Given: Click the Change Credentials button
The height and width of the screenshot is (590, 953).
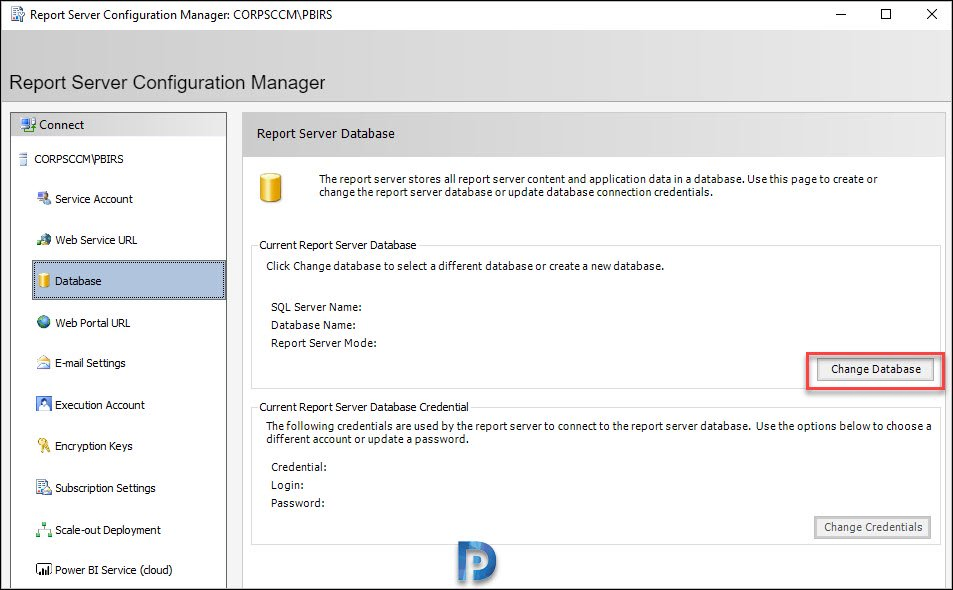Looking at the screenshot, I should click(x=873, y=527).
